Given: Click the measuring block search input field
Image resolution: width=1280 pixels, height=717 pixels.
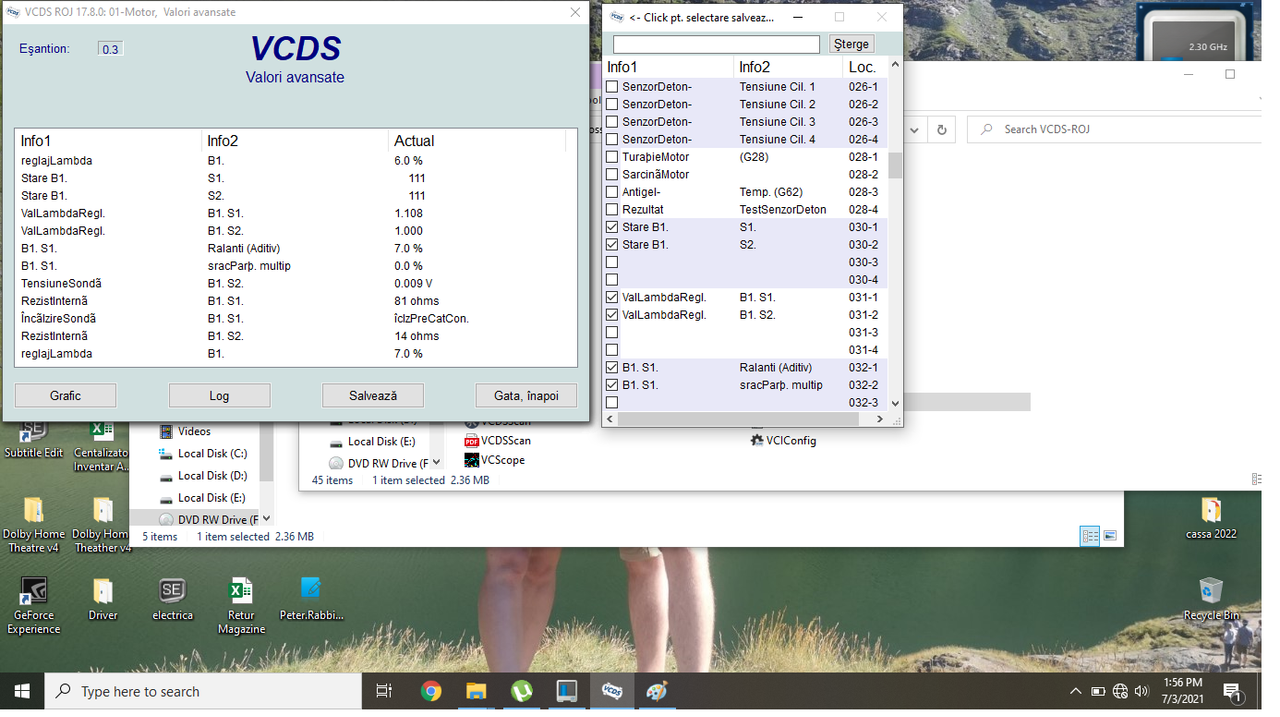Looking at the screenshot, I should click(716, 44).
